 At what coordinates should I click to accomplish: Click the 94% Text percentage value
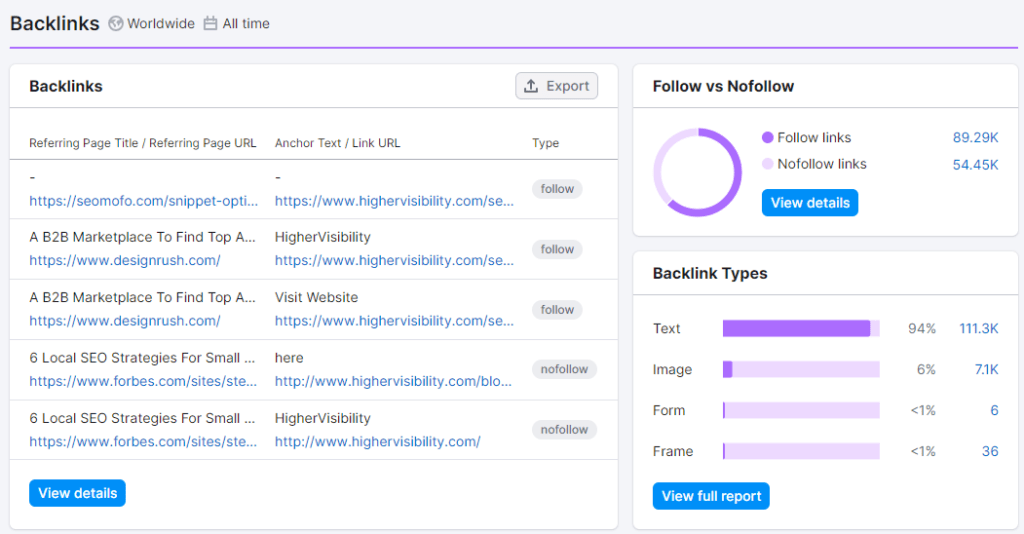pyautogui.click(x=921, y=328)
